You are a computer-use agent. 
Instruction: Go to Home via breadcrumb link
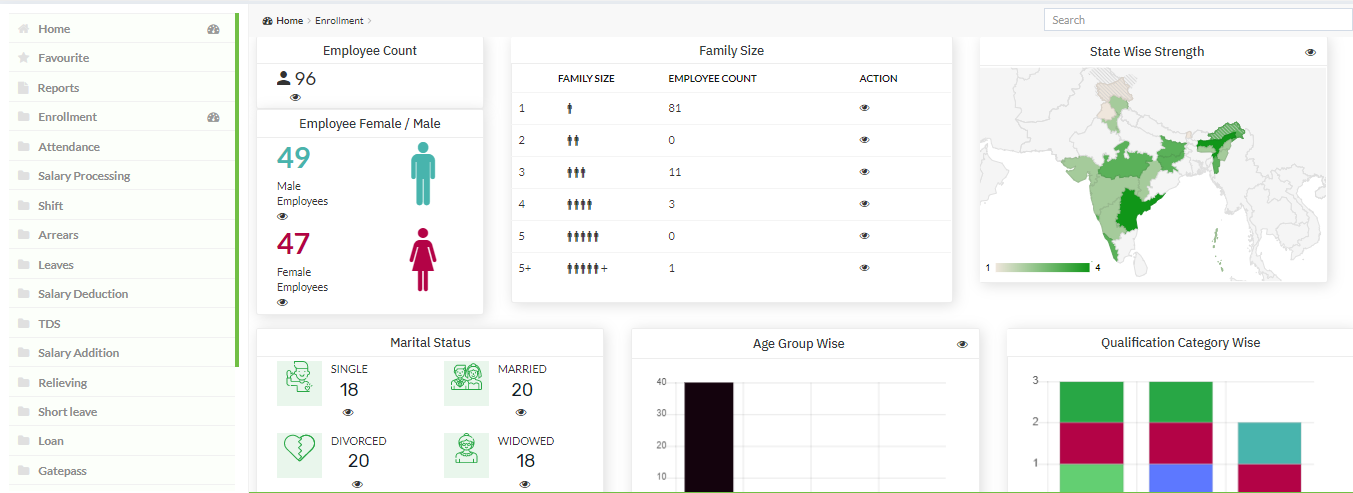(x=290, y=21)
